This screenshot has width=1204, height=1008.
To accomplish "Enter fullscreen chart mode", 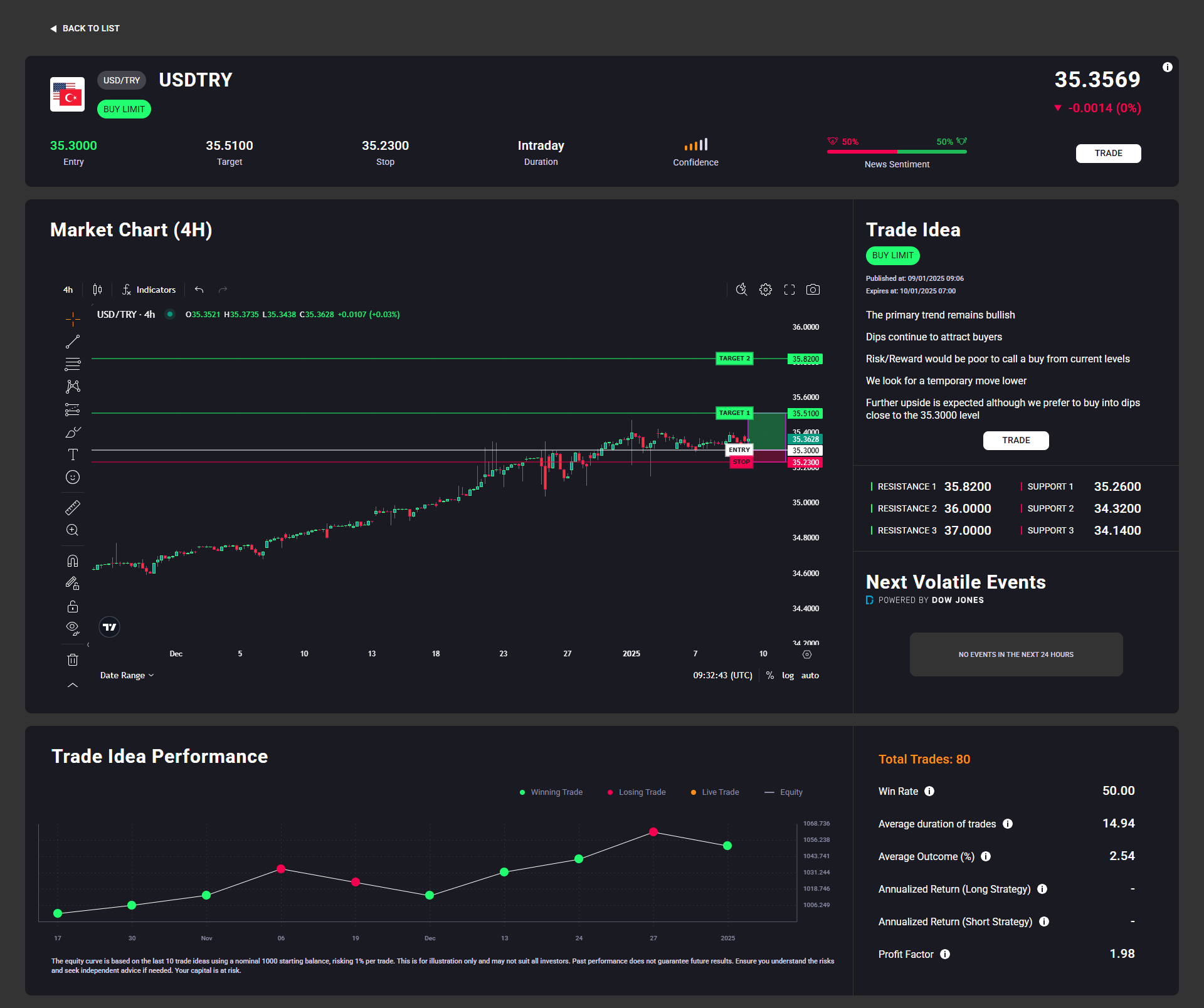I will [789, 290].
